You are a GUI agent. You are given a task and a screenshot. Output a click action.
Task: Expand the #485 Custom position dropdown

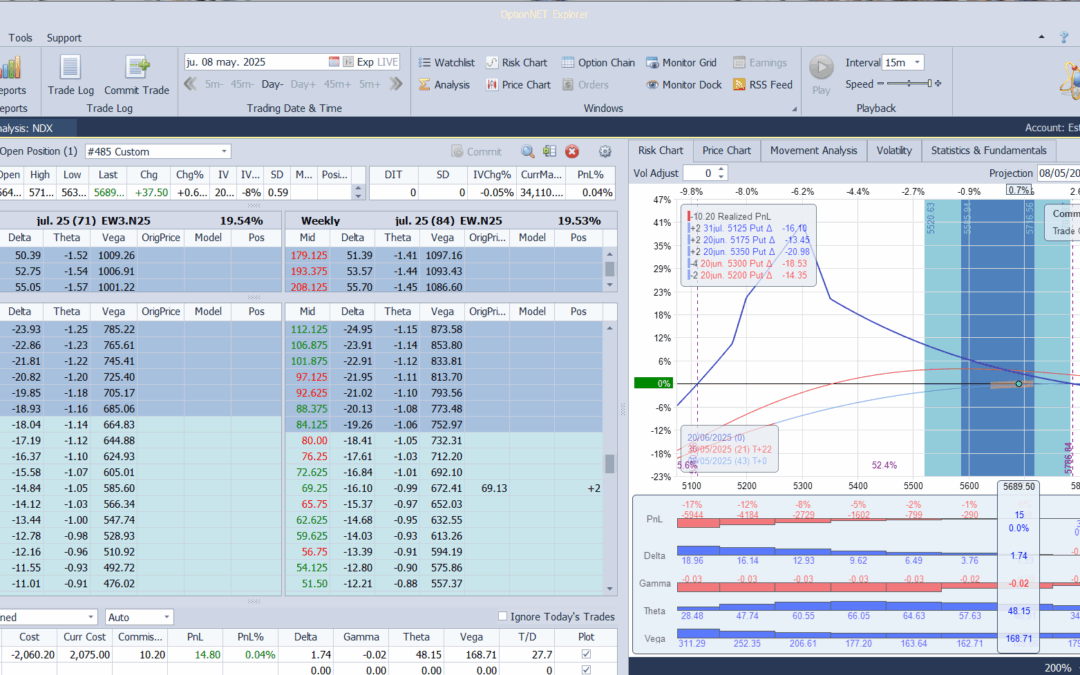tap(223, 152)
